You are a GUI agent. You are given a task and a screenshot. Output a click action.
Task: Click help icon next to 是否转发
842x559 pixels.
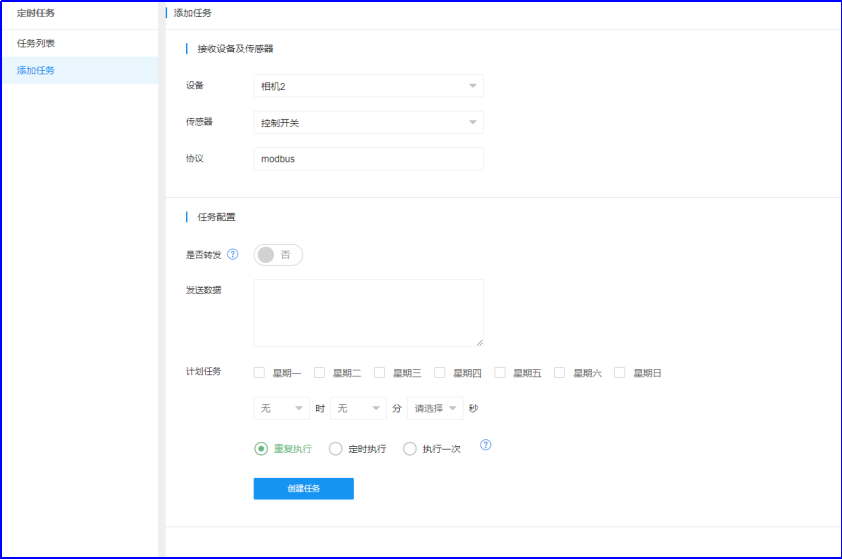coord(233,255)
